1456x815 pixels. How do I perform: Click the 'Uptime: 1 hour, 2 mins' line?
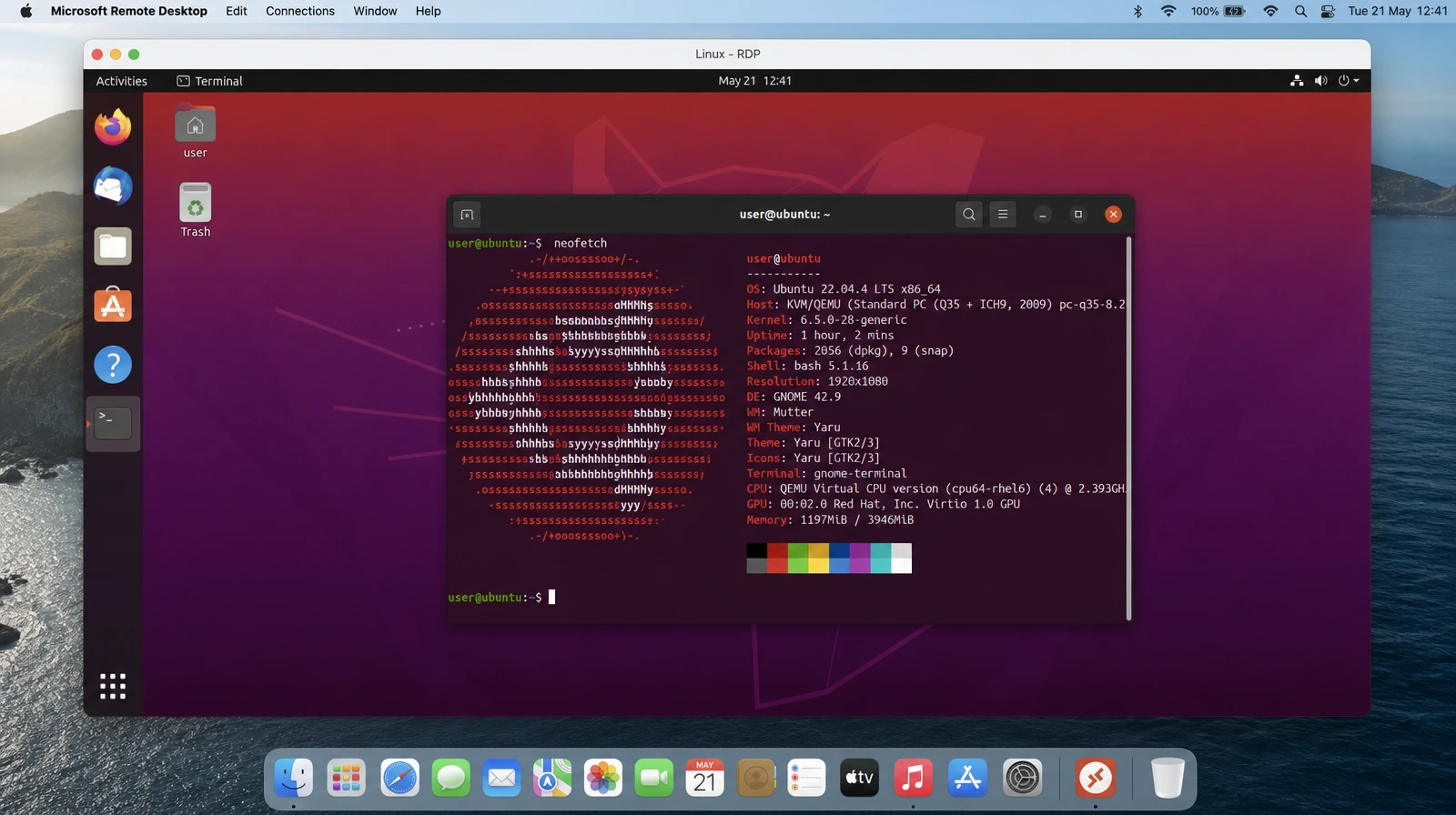coord(820,336)
